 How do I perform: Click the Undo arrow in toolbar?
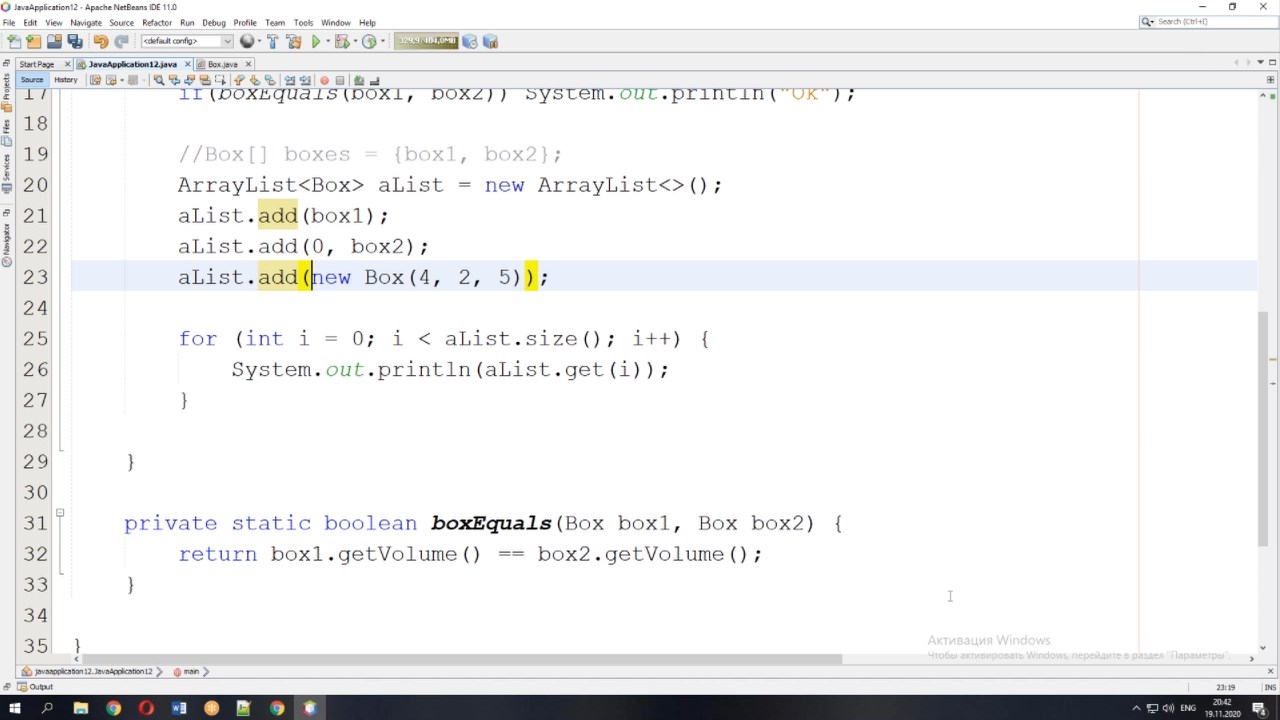(x=100, y=41)
